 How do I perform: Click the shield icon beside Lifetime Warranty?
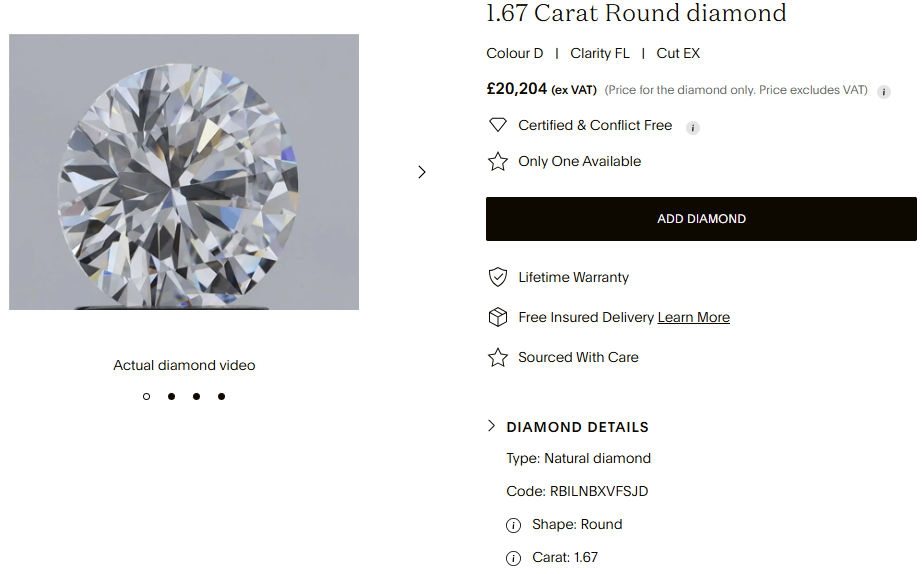pos(497,277)
